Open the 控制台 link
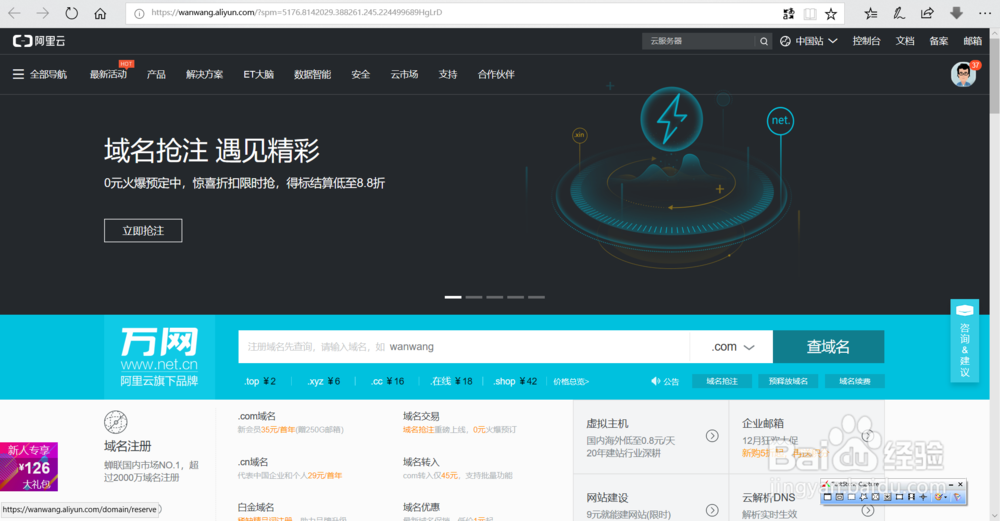 [866, 41]
